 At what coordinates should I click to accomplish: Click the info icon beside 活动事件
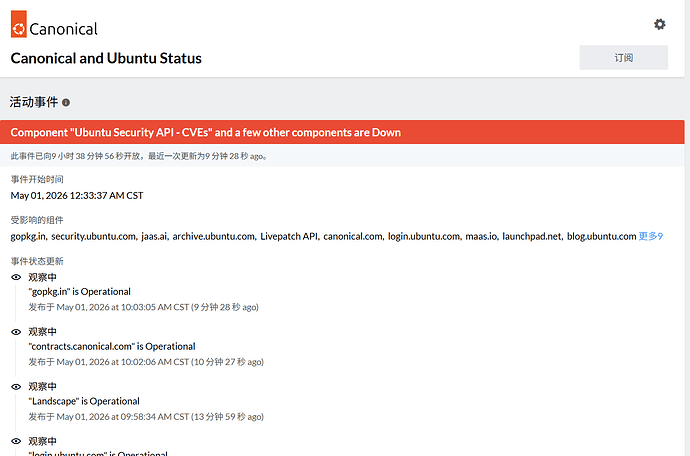pyautogui.click(x=66, y=103)
